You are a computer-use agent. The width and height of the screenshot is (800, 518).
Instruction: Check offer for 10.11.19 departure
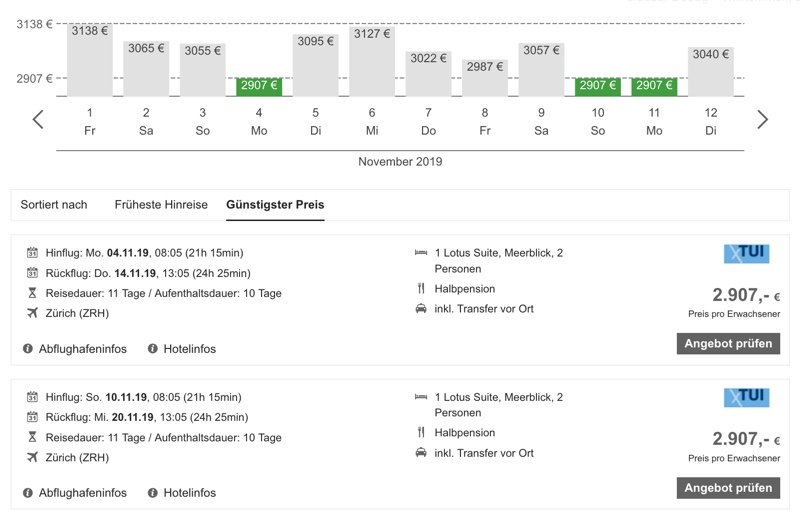click(728, 488)
